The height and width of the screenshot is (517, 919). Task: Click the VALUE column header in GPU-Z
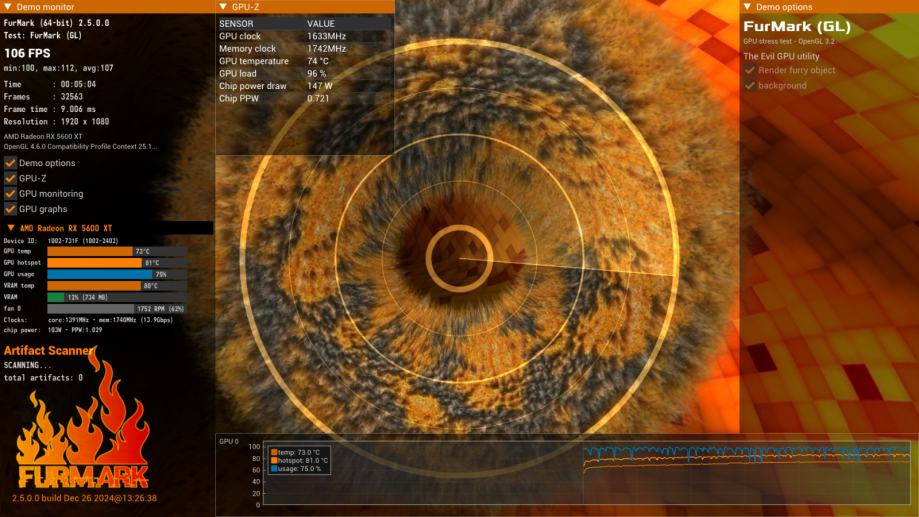tap(321, 23)
